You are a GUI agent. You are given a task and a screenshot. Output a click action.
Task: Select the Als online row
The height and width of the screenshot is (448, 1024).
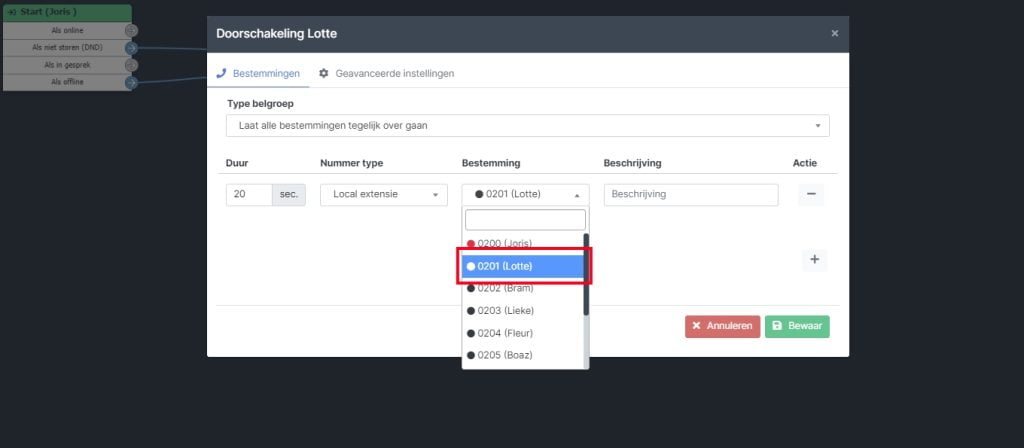click(67, 31)
